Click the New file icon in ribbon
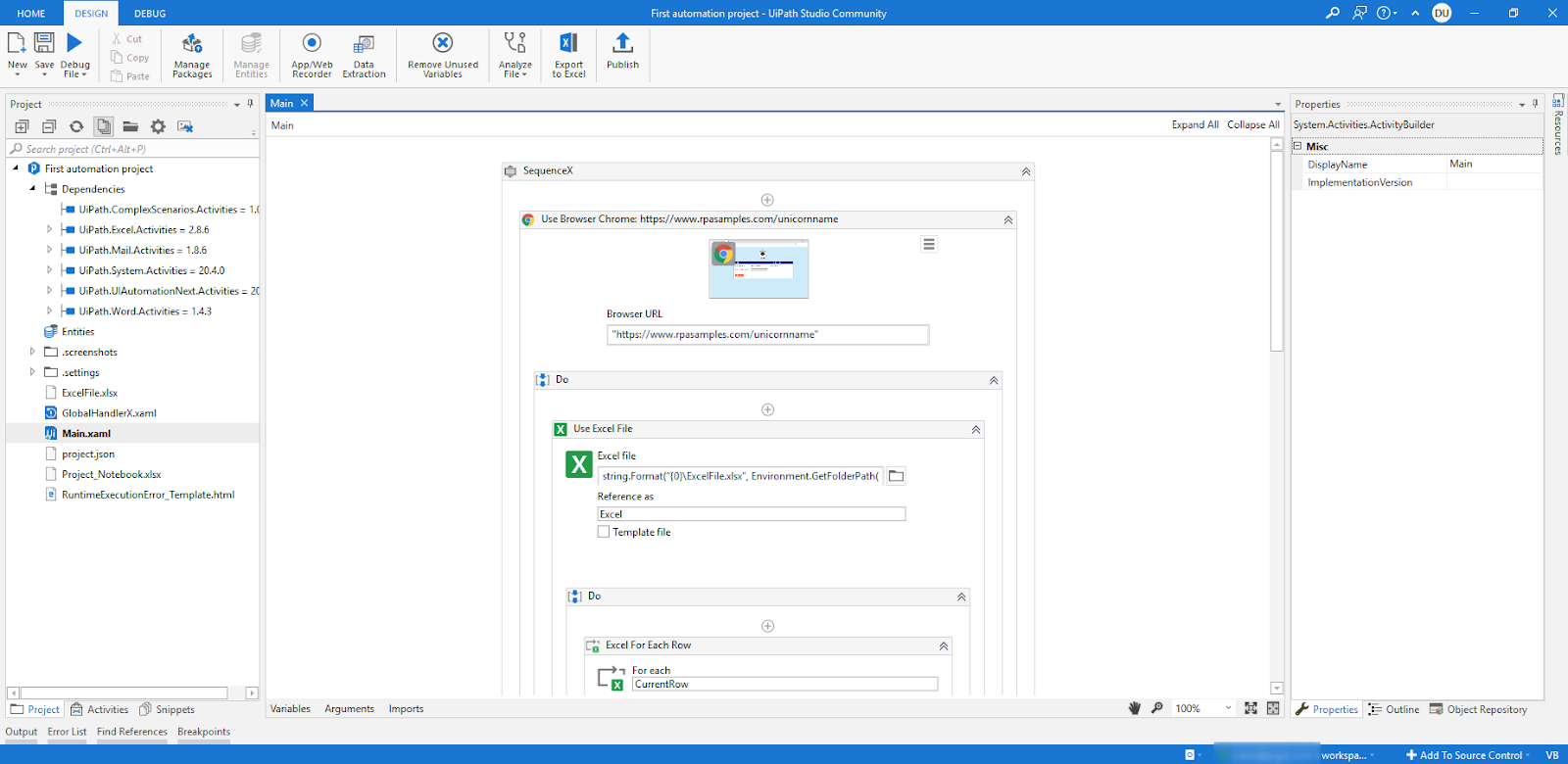The width and height of the screenshot is (1568, 764). tap(17, 43)
